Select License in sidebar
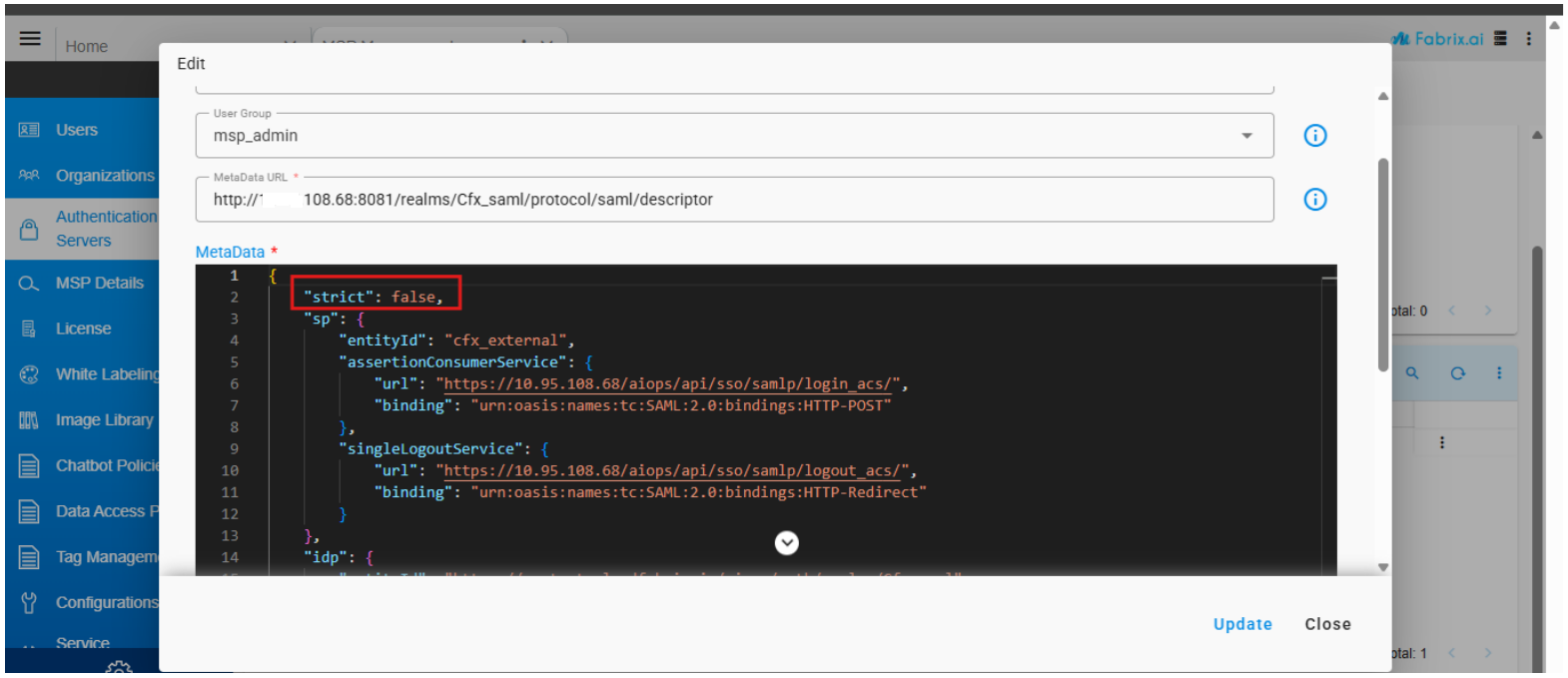Screen dimensions: 1568x678 (83, 329)
